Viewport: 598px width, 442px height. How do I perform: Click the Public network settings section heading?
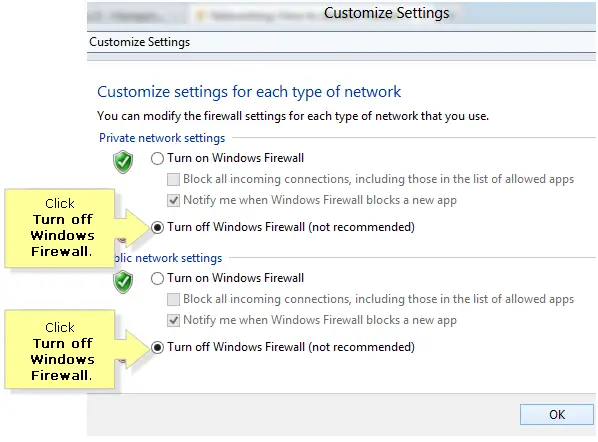168,258
